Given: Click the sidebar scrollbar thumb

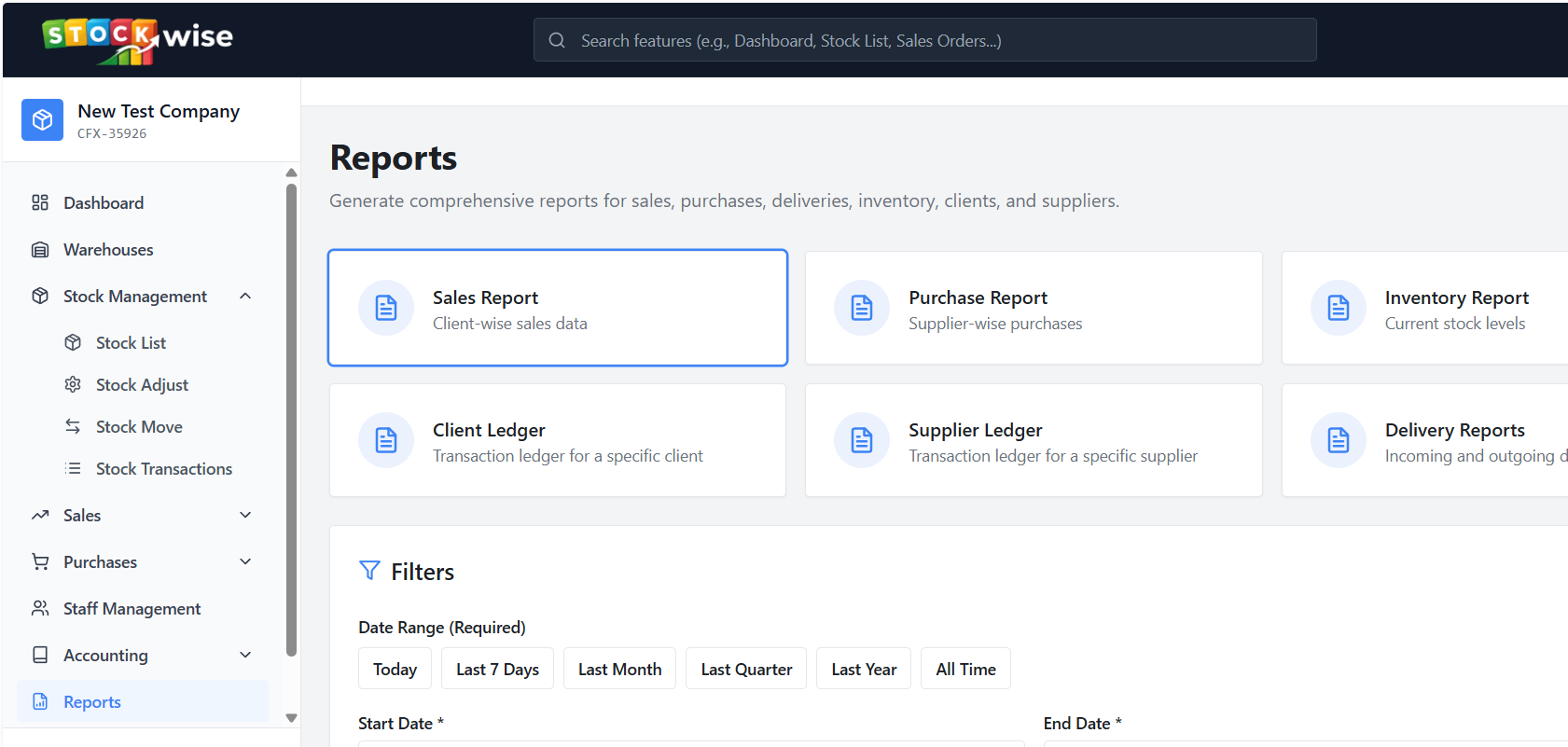Looking at the screenshot, I should 291,420.
